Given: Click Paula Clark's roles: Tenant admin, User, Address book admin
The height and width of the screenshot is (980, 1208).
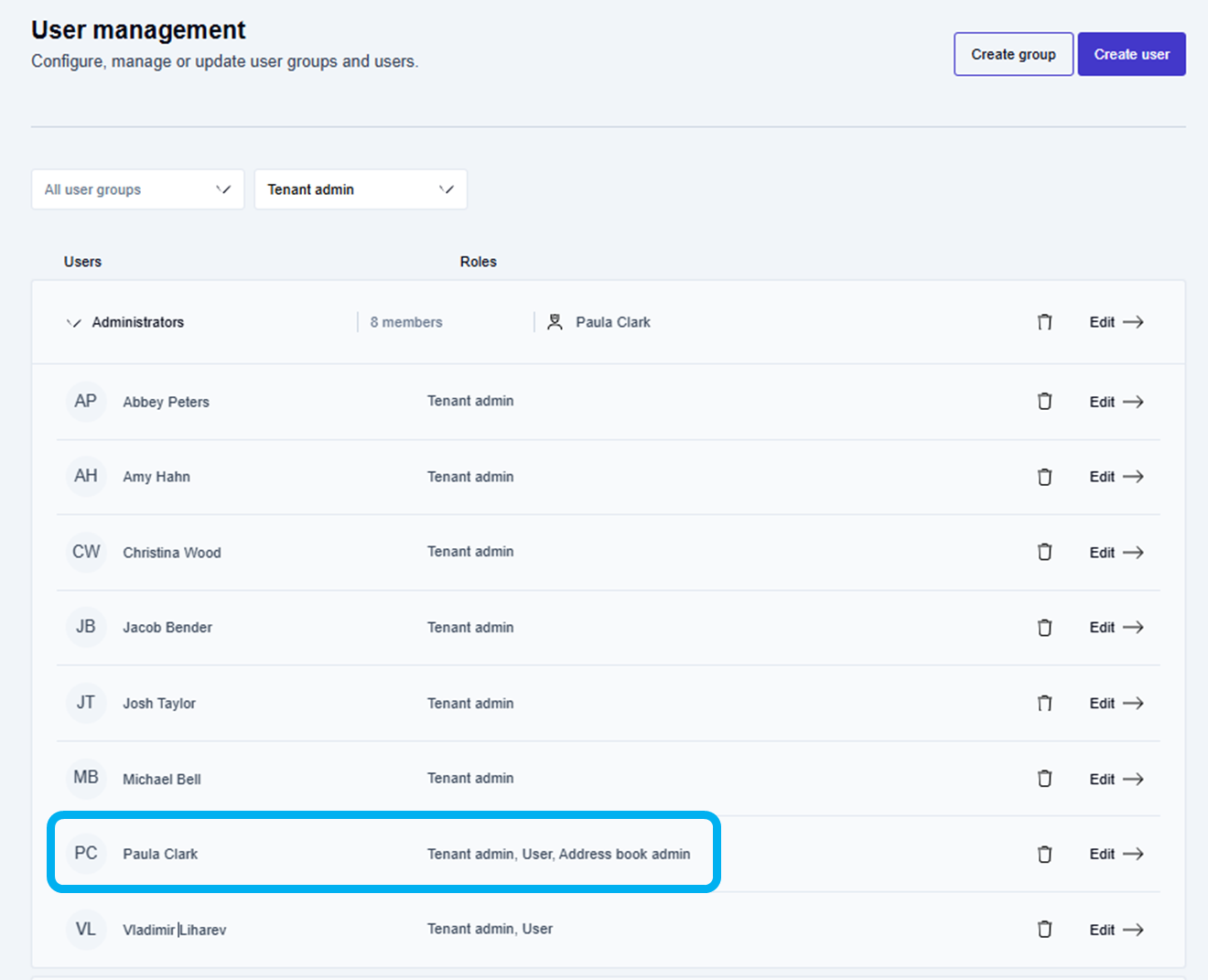Looking at the screenshot, I should [x=558, y=854].
